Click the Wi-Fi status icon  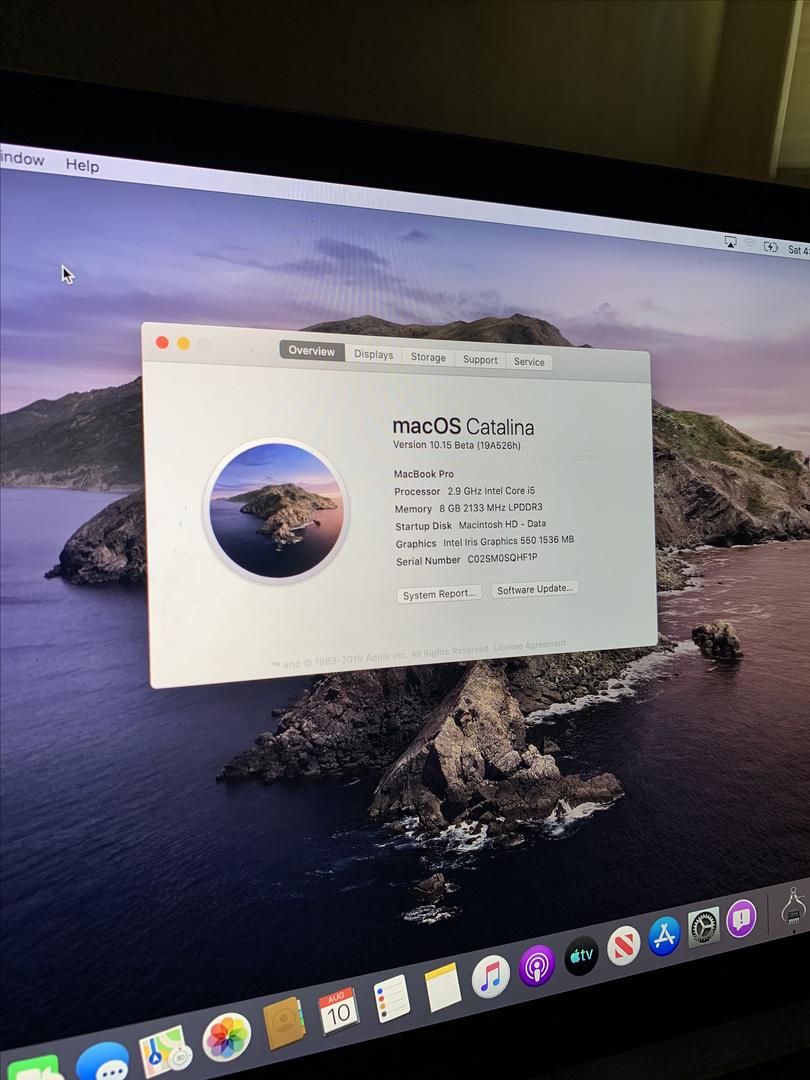[749, 245]
